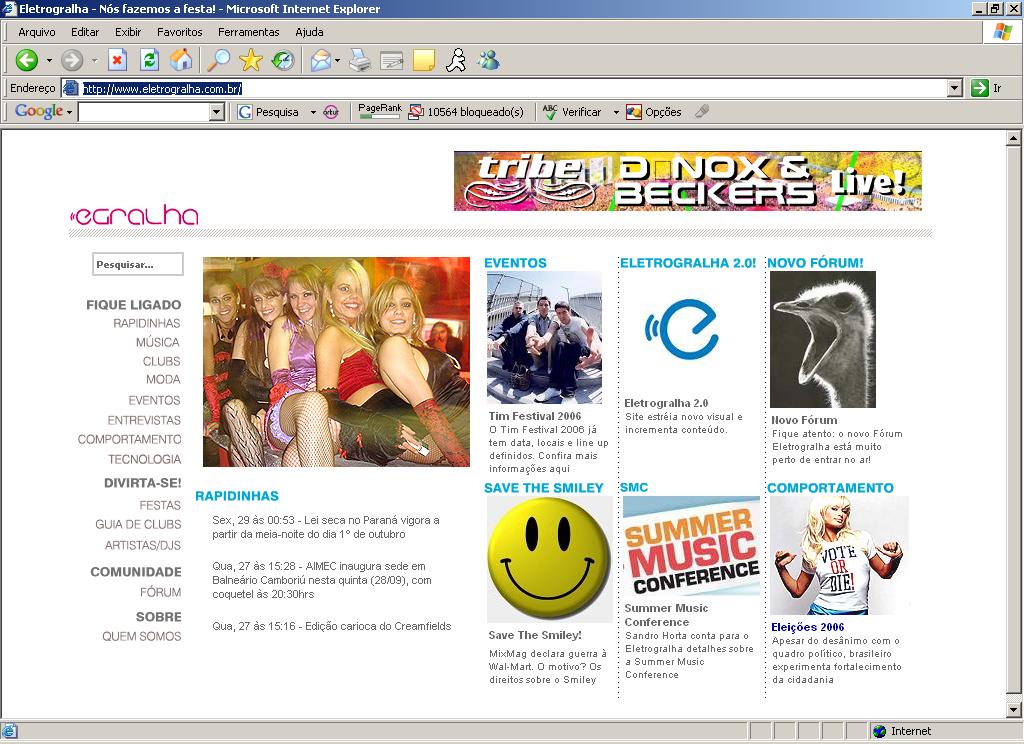Go to the CLUBS section
Viewport: 1024px width, 744px height.
(x=161, y=361)
